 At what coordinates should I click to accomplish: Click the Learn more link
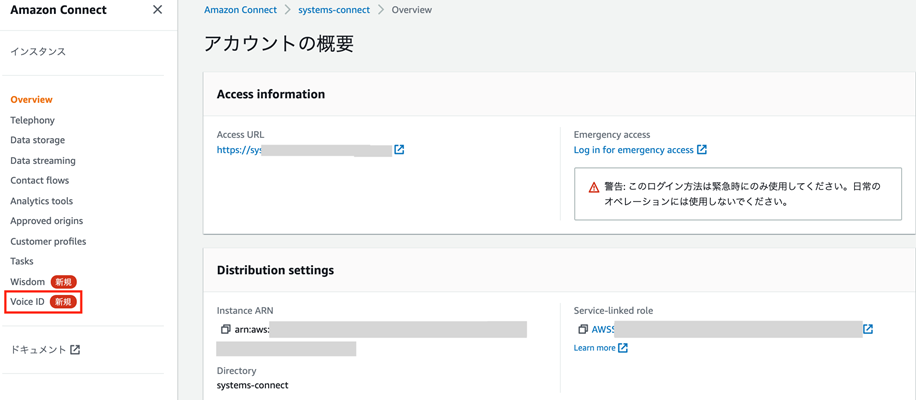coord(594,348)
